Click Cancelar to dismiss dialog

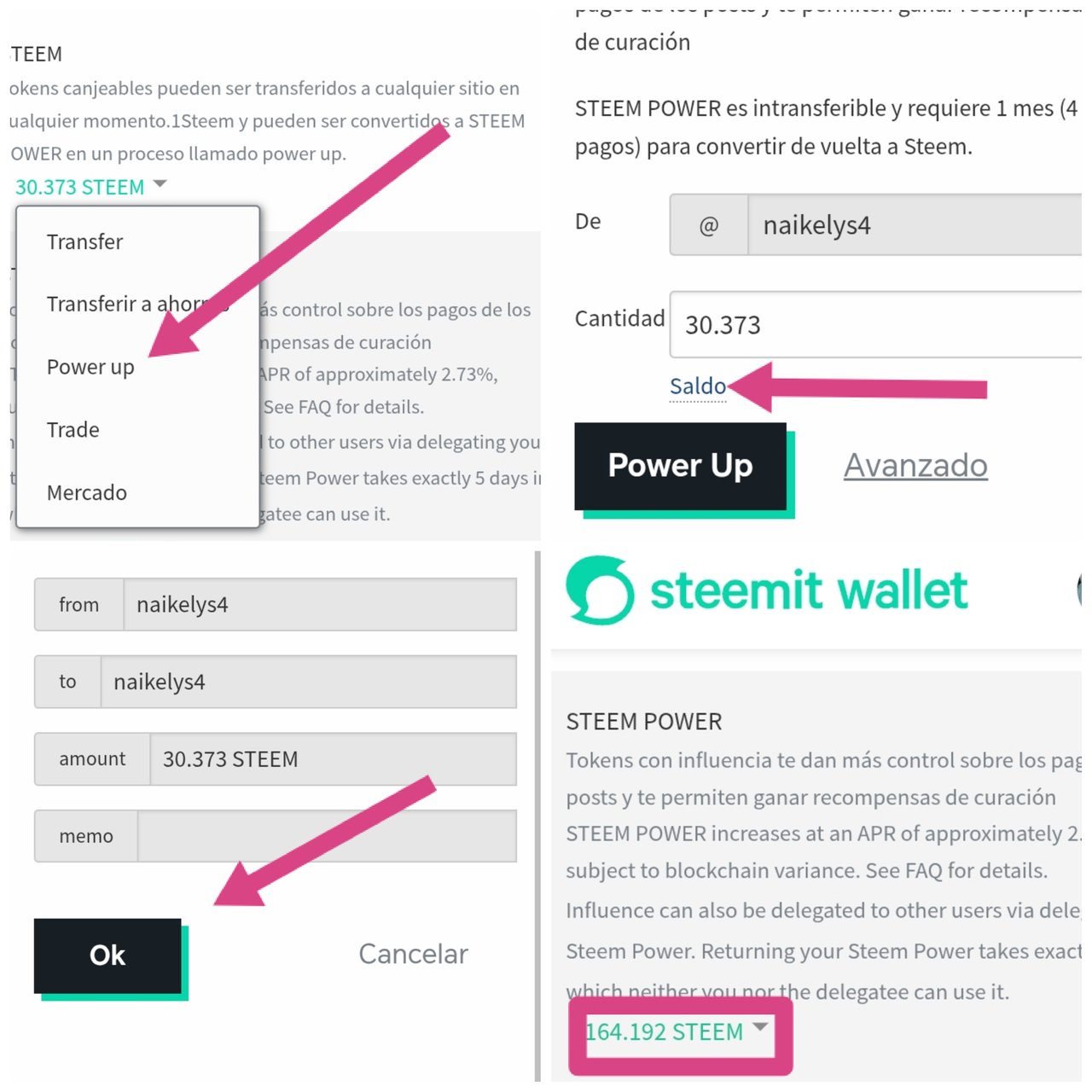point(413,954)
